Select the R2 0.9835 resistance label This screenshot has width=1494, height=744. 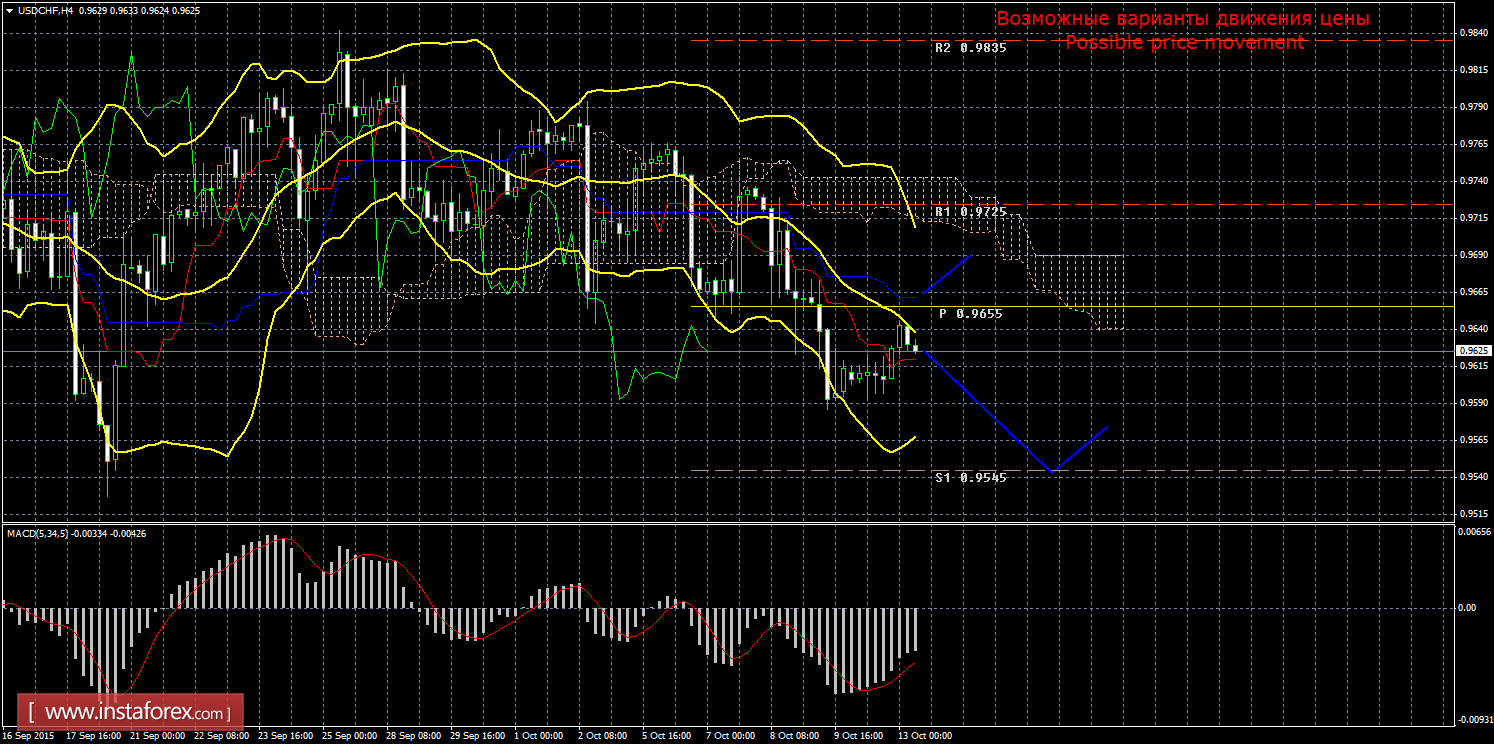click(970, 47)
